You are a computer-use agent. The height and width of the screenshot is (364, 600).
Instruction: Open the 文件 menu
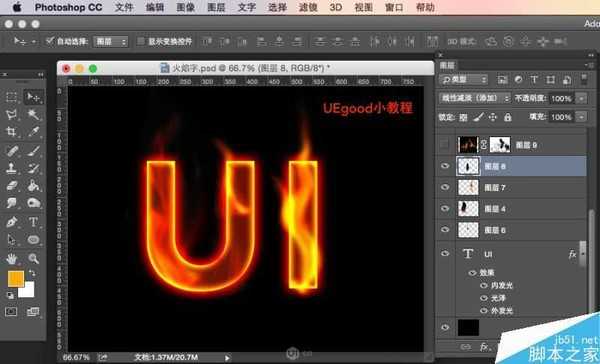pos(124,7)
